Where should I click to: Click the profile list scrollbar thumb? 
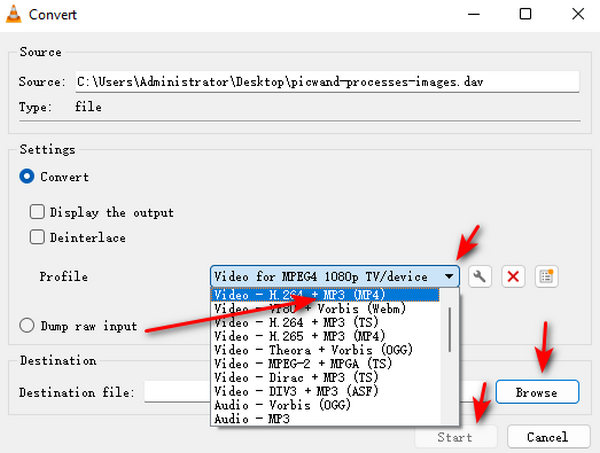tap(449, 329)
